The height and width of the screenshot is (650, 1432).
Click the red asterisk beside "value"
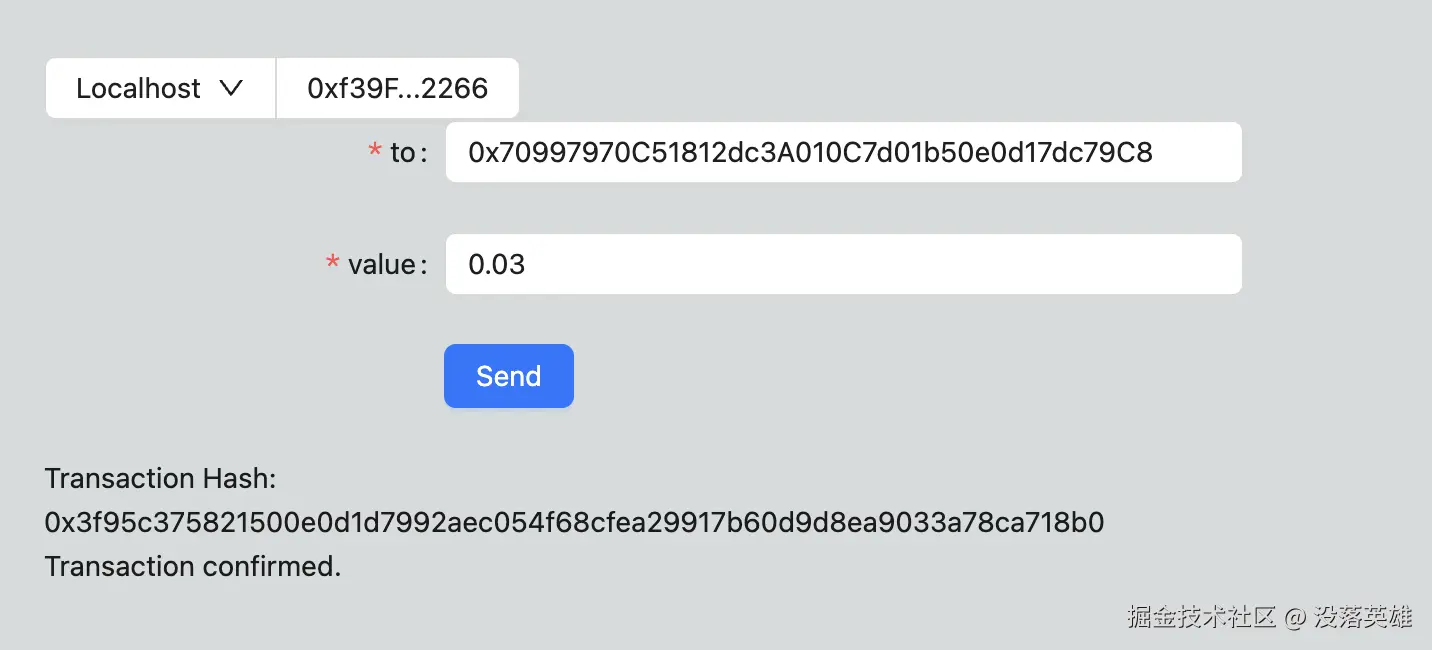pyautogui.click(x=333, y=264)
